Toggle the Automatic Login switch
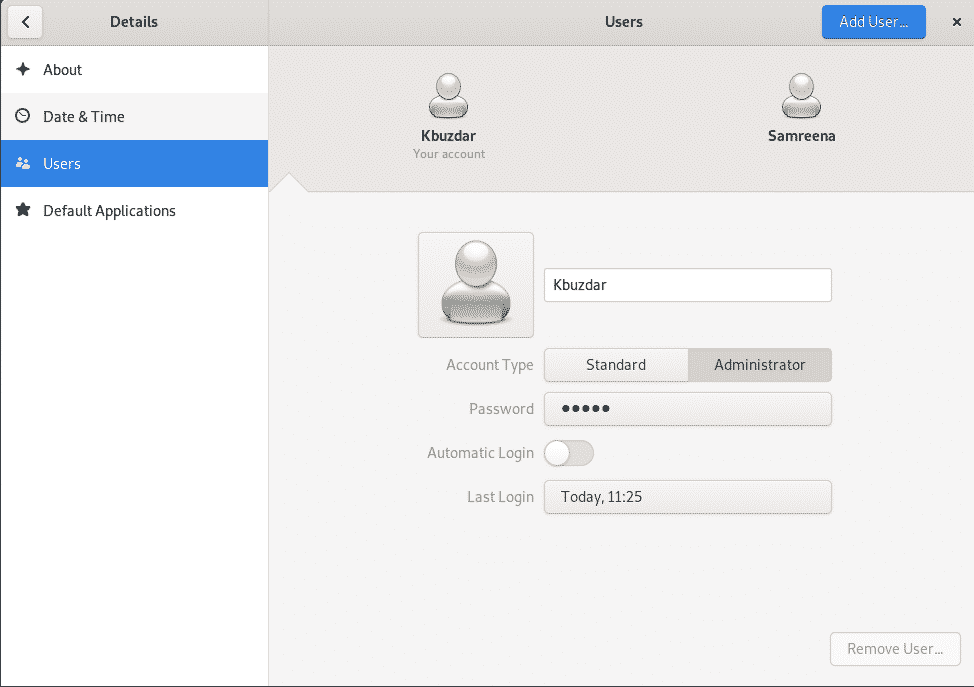974x687 pixels. coord(568,453)
